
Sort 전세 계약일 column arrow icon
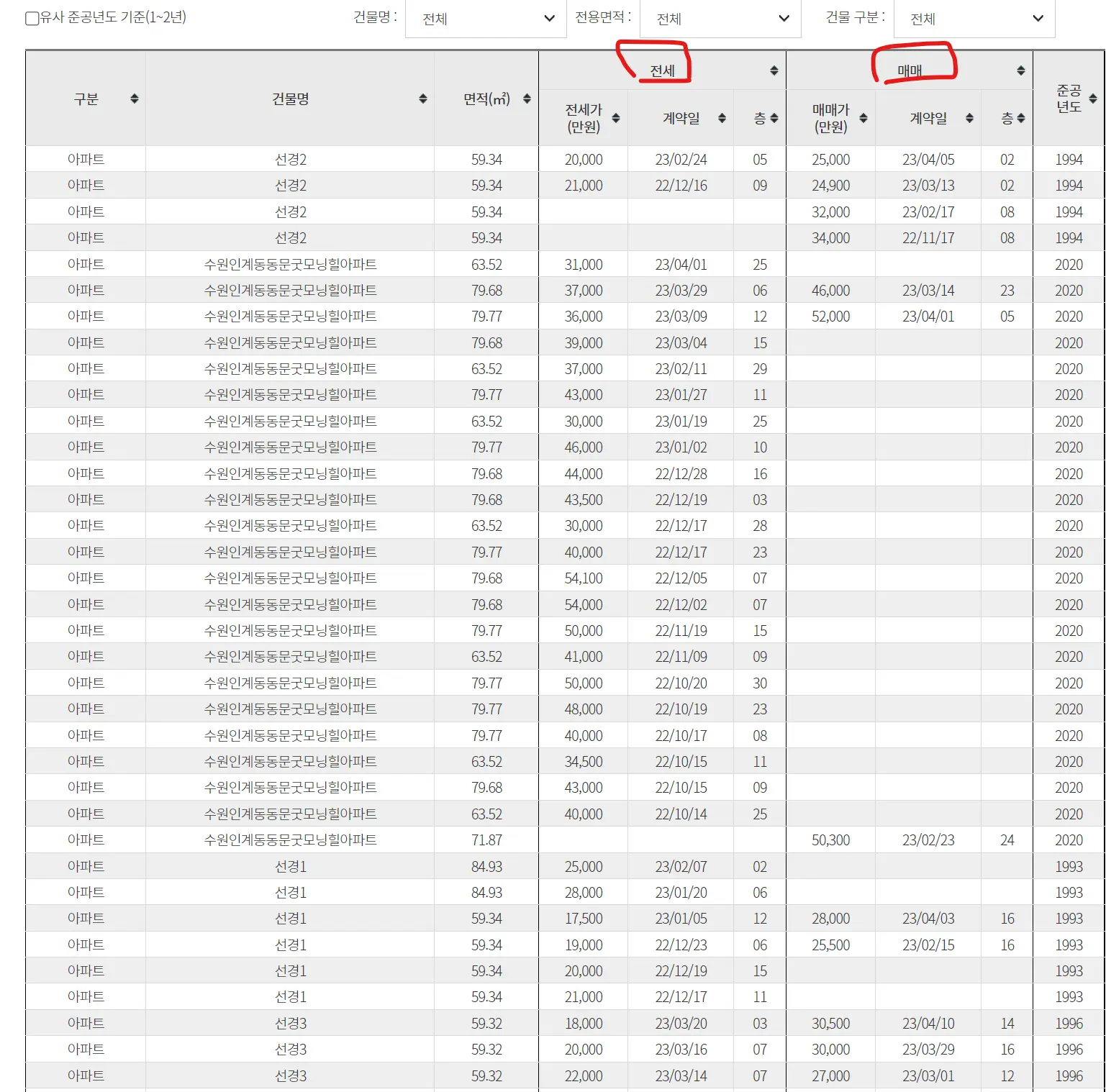coord(722,118)
